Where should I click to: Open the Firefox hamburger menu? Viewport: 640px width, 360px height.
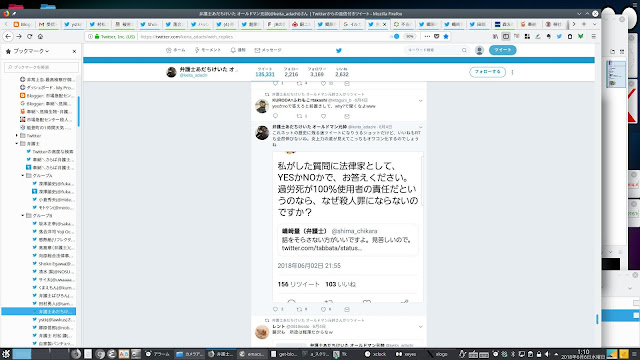593,36
